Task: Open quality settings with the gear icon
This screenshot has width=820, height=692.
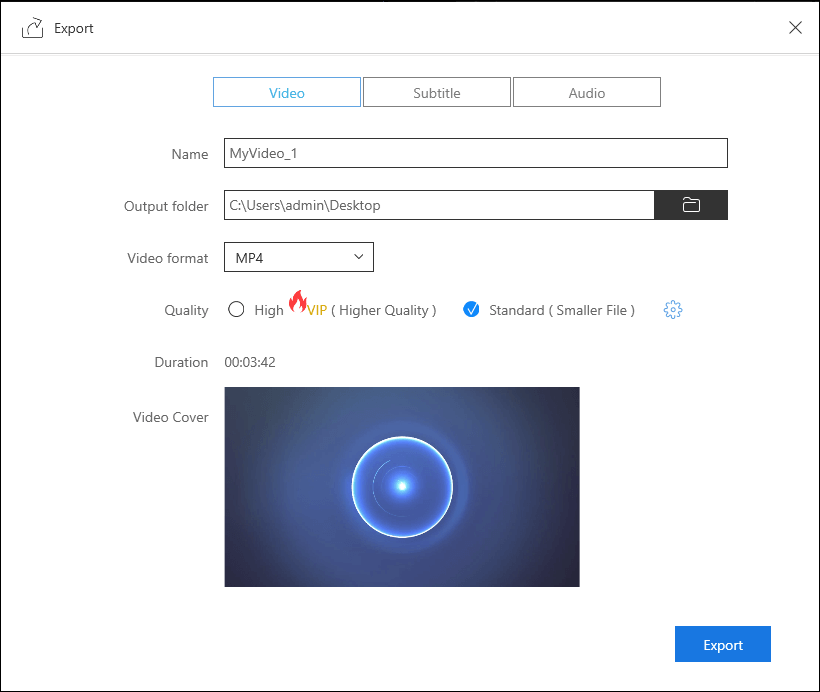Action: pyautogui.click(x=673, y=310)
